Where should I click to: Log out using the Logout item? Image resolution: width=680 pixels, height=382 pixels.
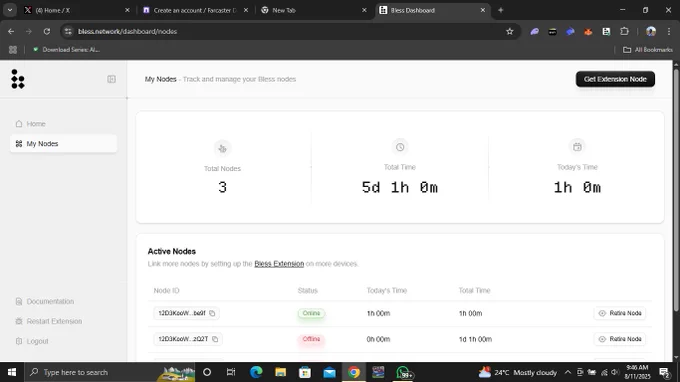pyautogui.click(x=32, y=341)
